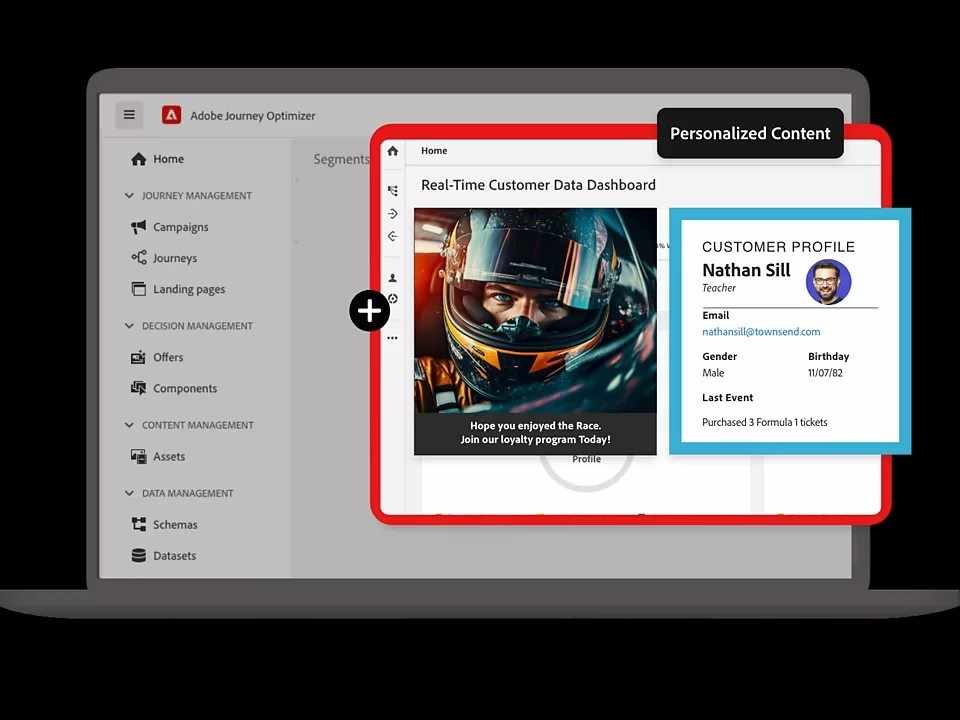Click the left arrow icon in the overlay sidebar

point(393,236)
